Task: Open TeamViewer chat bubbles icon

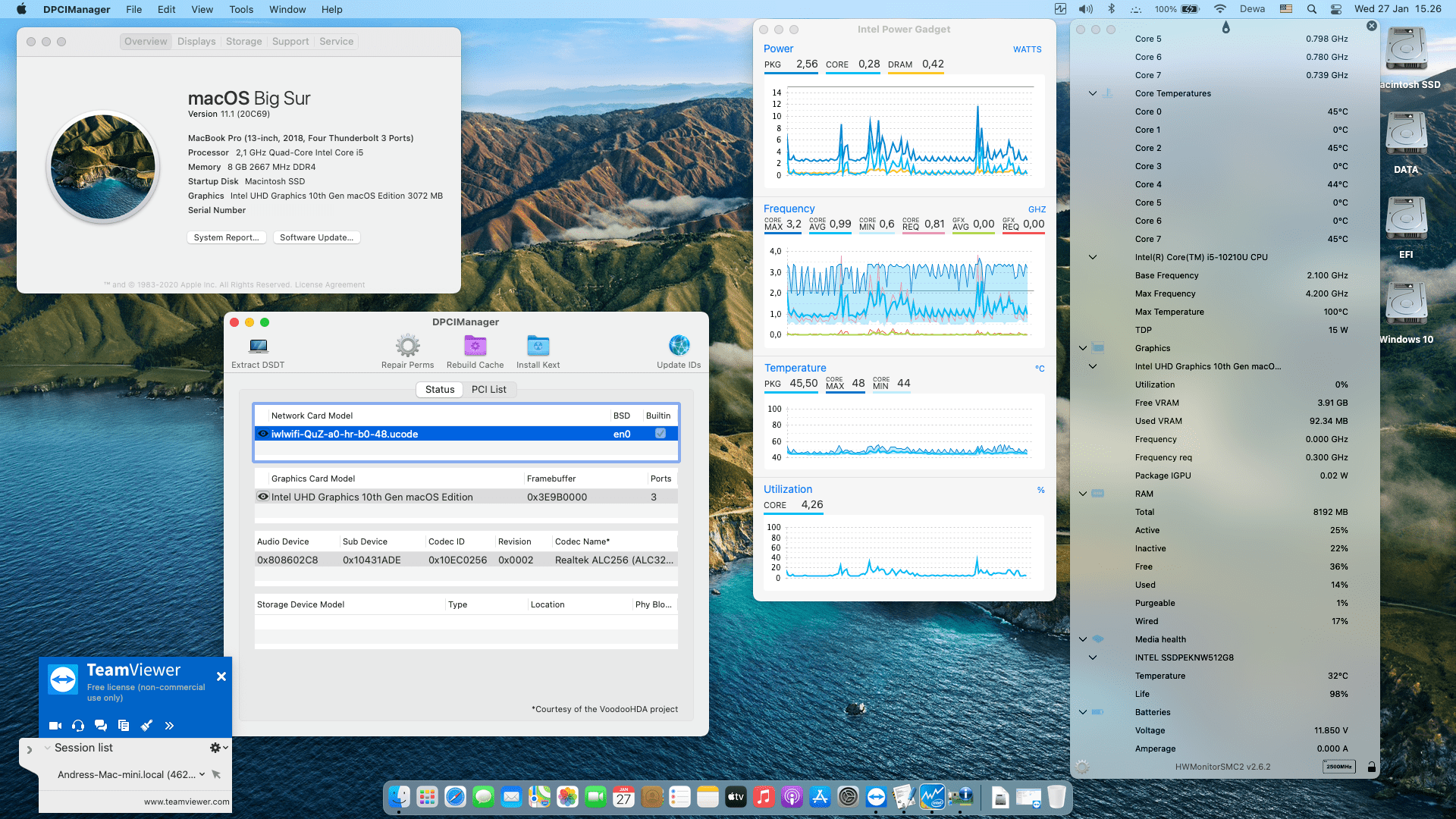Action: coord(101,726)
